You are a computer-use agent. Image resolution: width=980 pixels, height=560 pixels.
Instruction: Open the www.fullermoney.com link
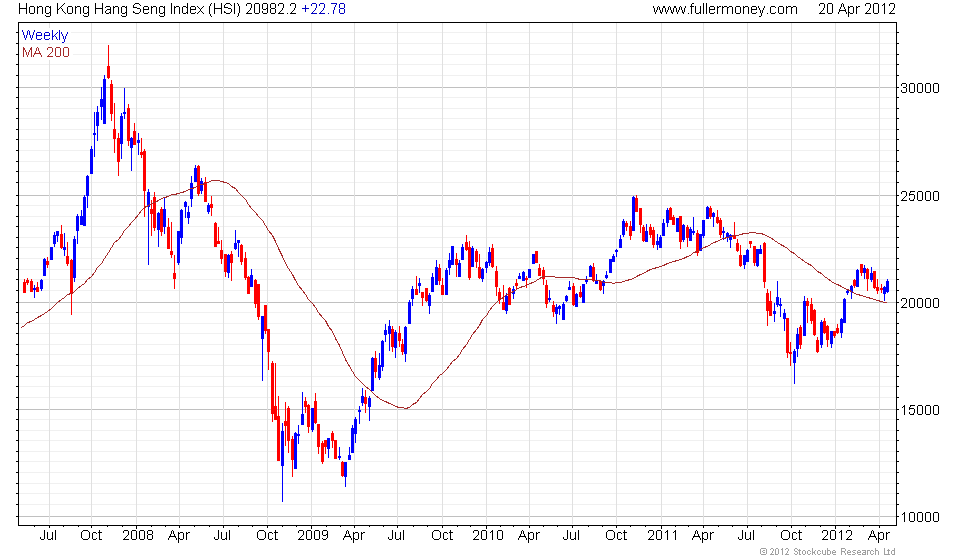pyautogui.click(x=725, y=9)
